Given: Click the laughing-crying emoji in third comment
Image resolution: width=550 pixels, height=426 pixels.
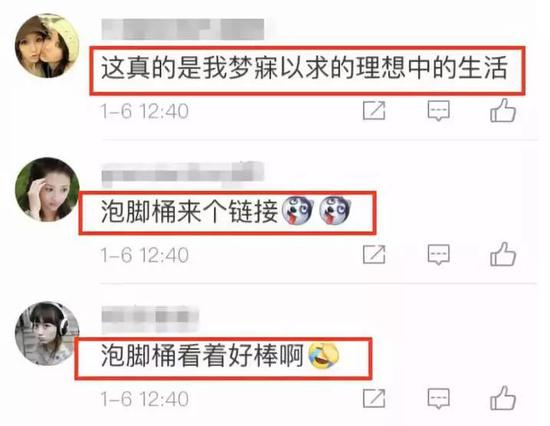Looking at the screenshot, I should pos(323,356).
